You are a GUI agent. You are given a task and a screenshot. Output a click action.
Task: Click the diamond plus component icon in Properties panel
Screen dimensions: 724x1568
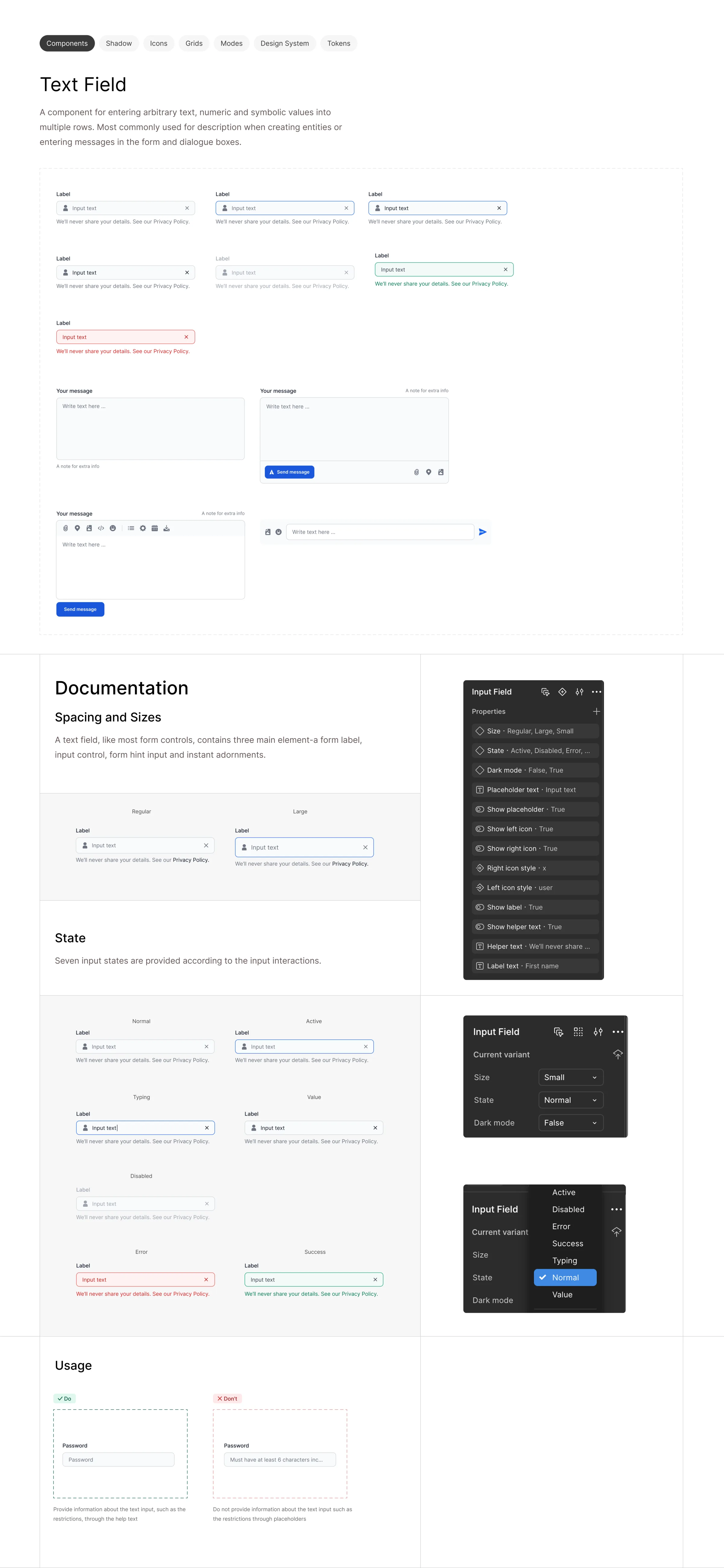tap(562, 691)
